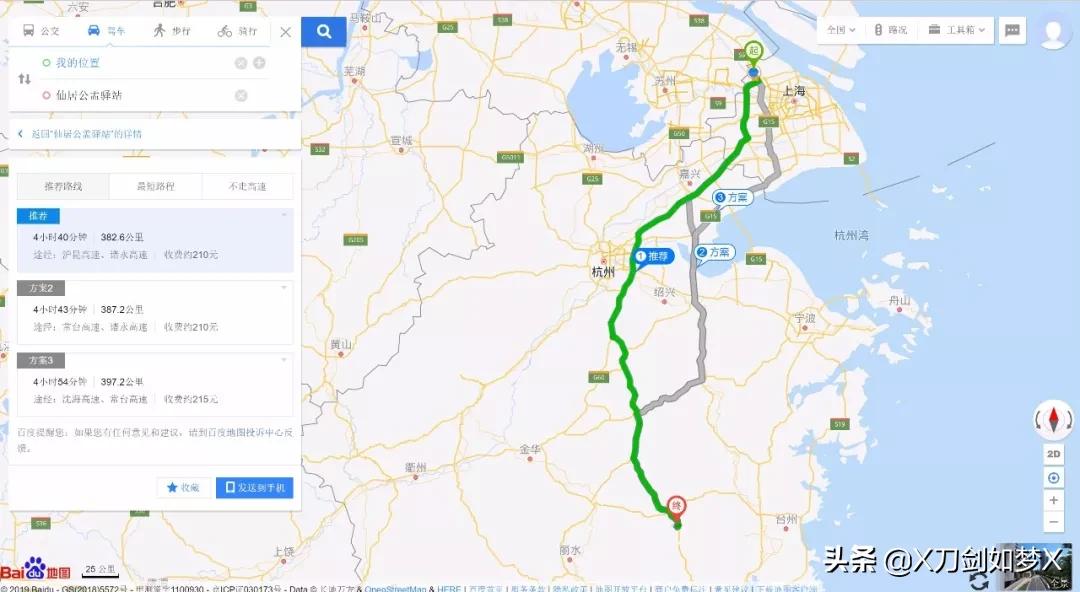Image resolution: width=1080 pixels, height=592 pixels.
Task: Add a waypoint with plus icon
Action: pyautogui.click(x=259, y=63)
